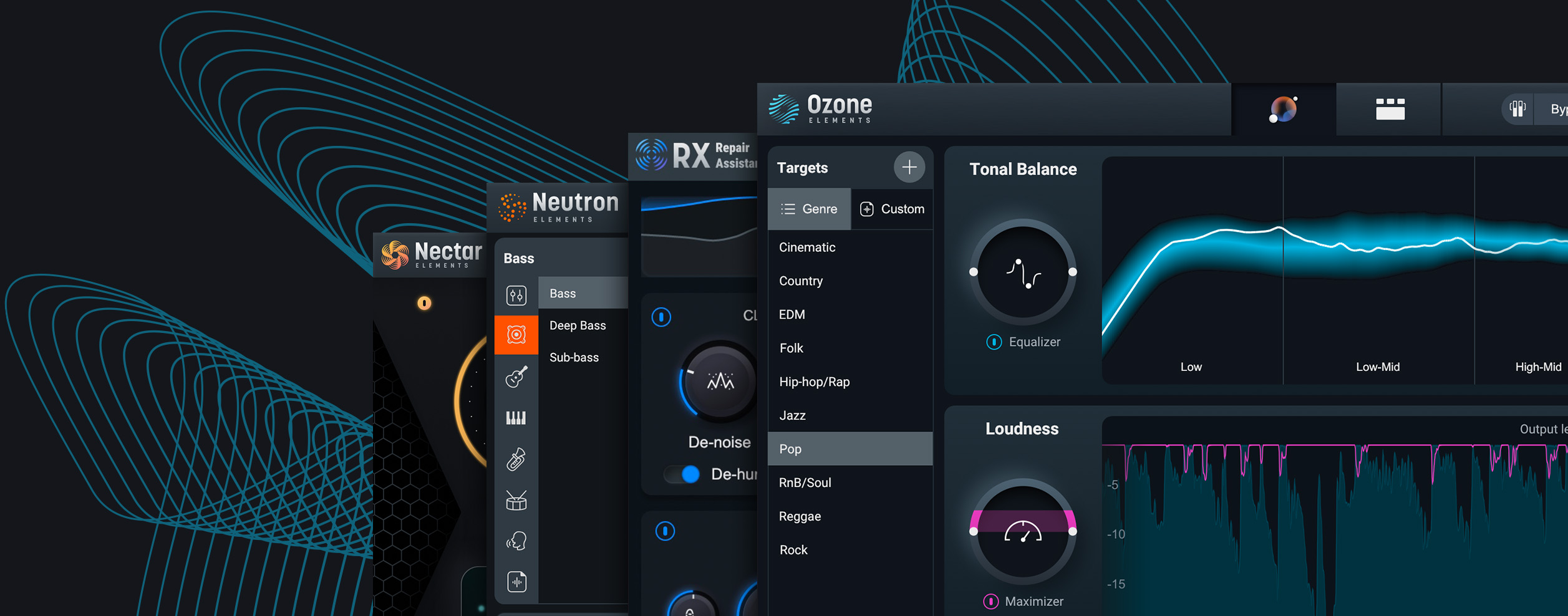Click RX spectrum curve display
This screenshot has height=616, width=1568.
(x=699, y=236)
